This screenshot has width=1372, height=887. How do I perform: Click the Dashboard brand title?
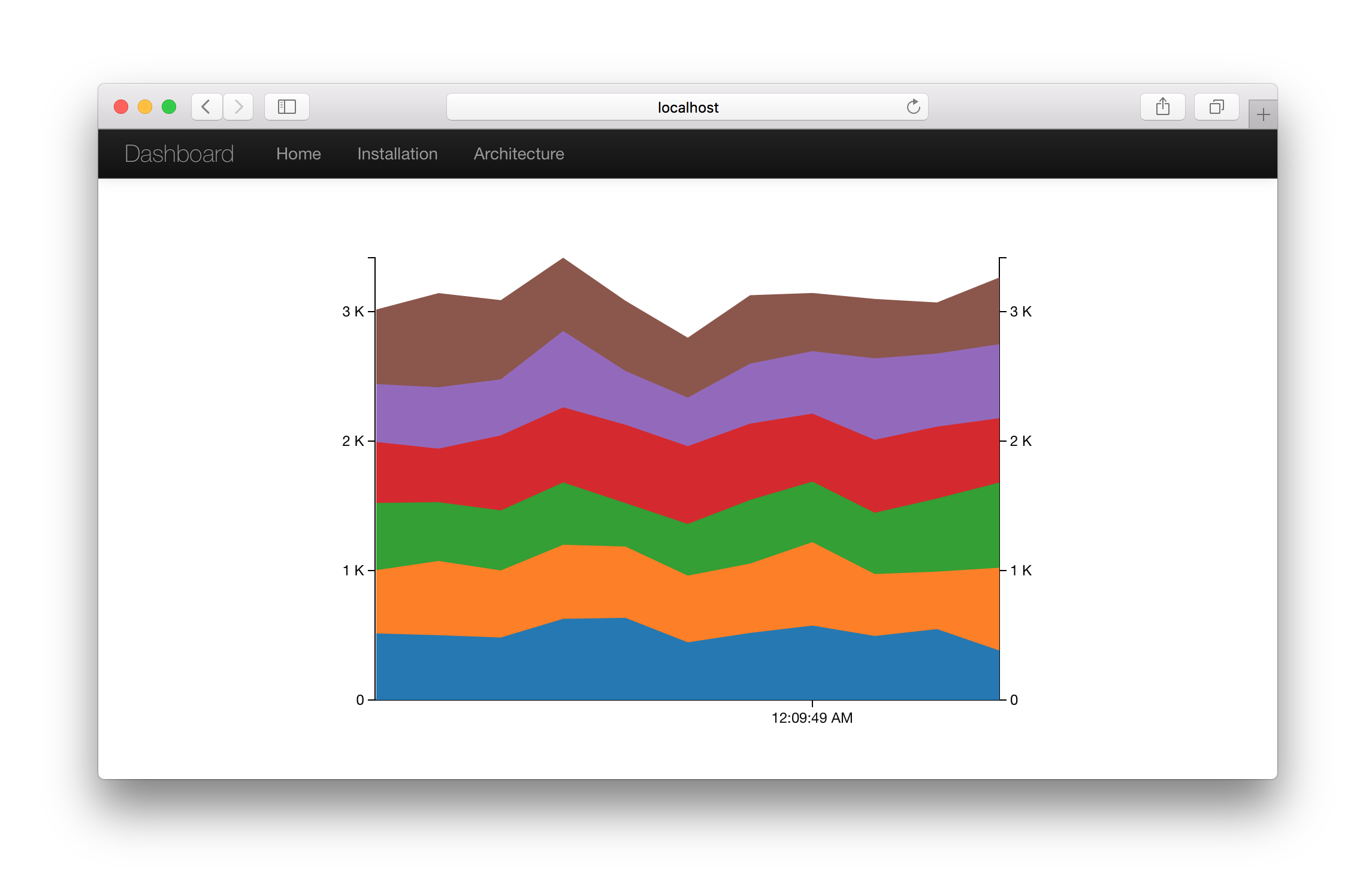point(179,154)
